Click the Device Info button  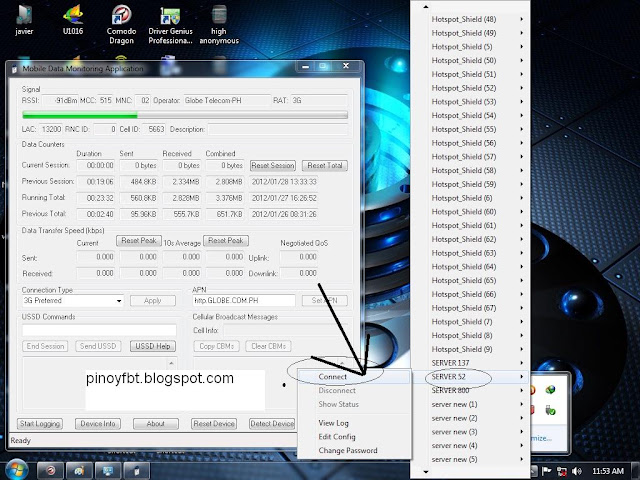tap(98, 424)
